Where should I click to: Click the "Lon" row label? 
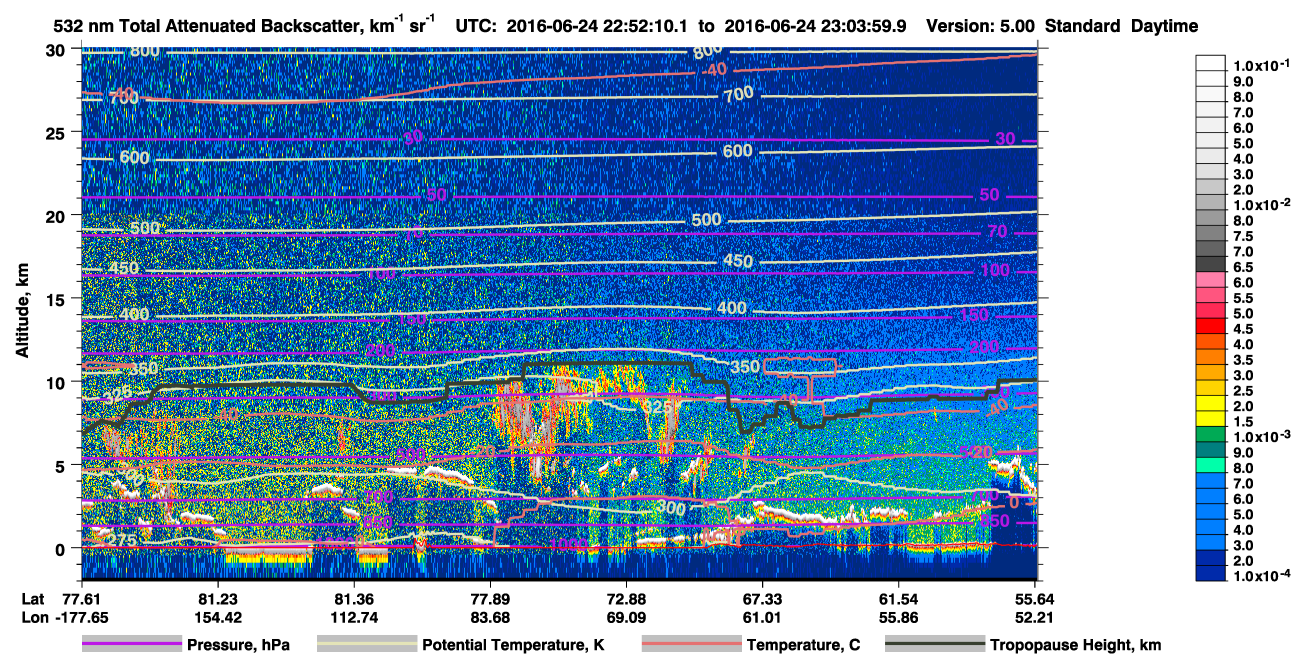pos(34,617)
